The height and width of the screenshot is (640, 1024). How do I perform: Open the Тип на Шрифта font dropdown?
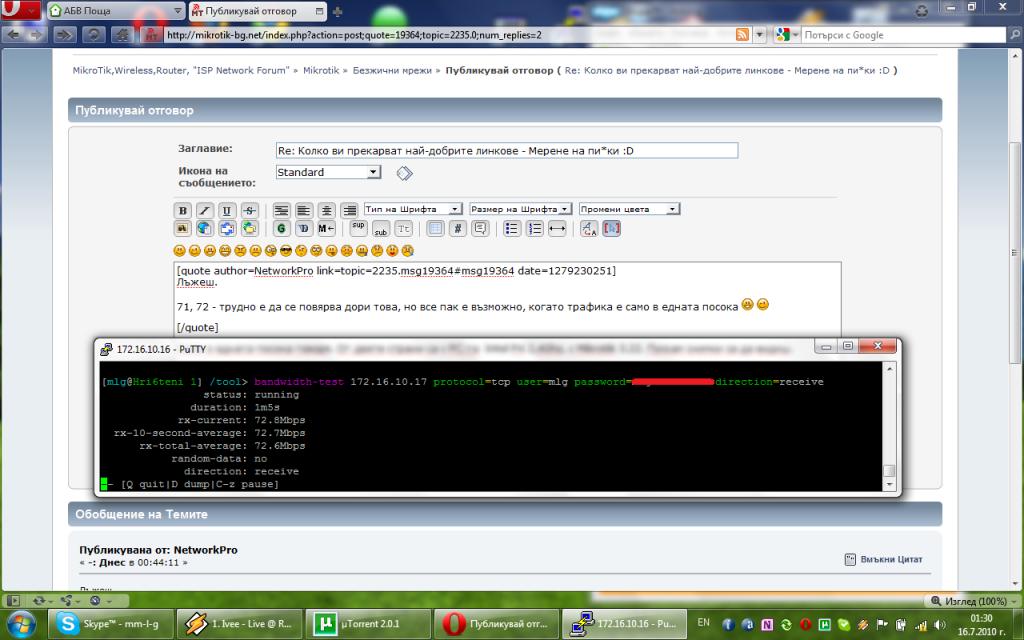coord(412,209)
